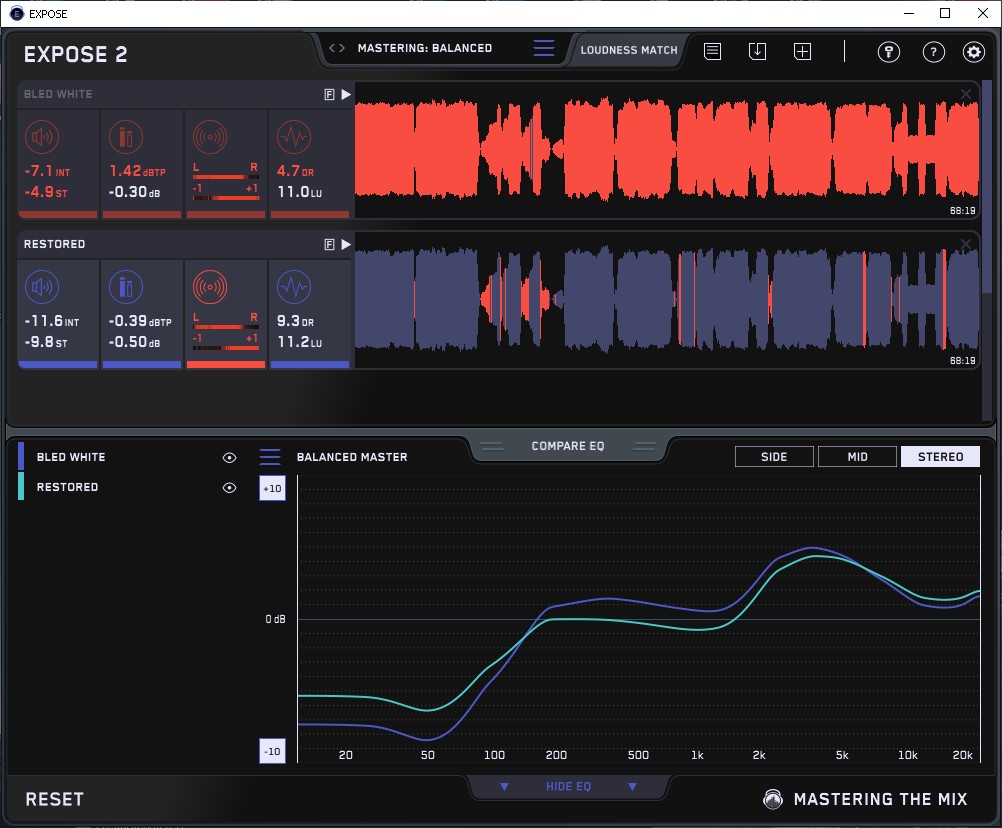
Task: Open the notes list icon in top toolbar
Action: [x=713, y=51]
